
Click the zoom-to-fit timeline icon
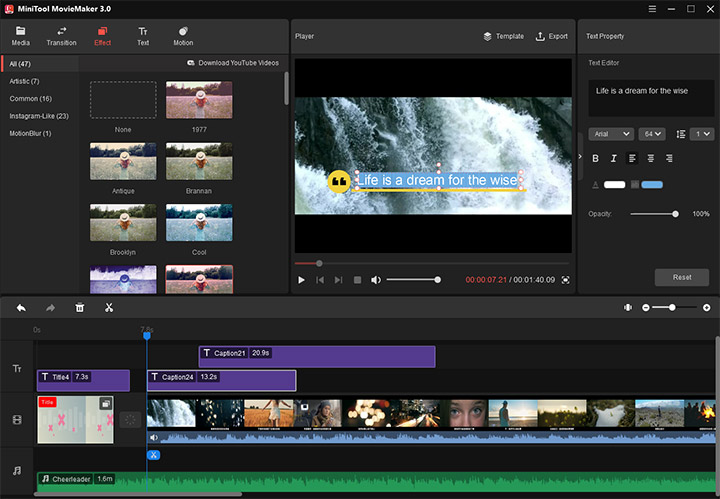click(628, 308)
